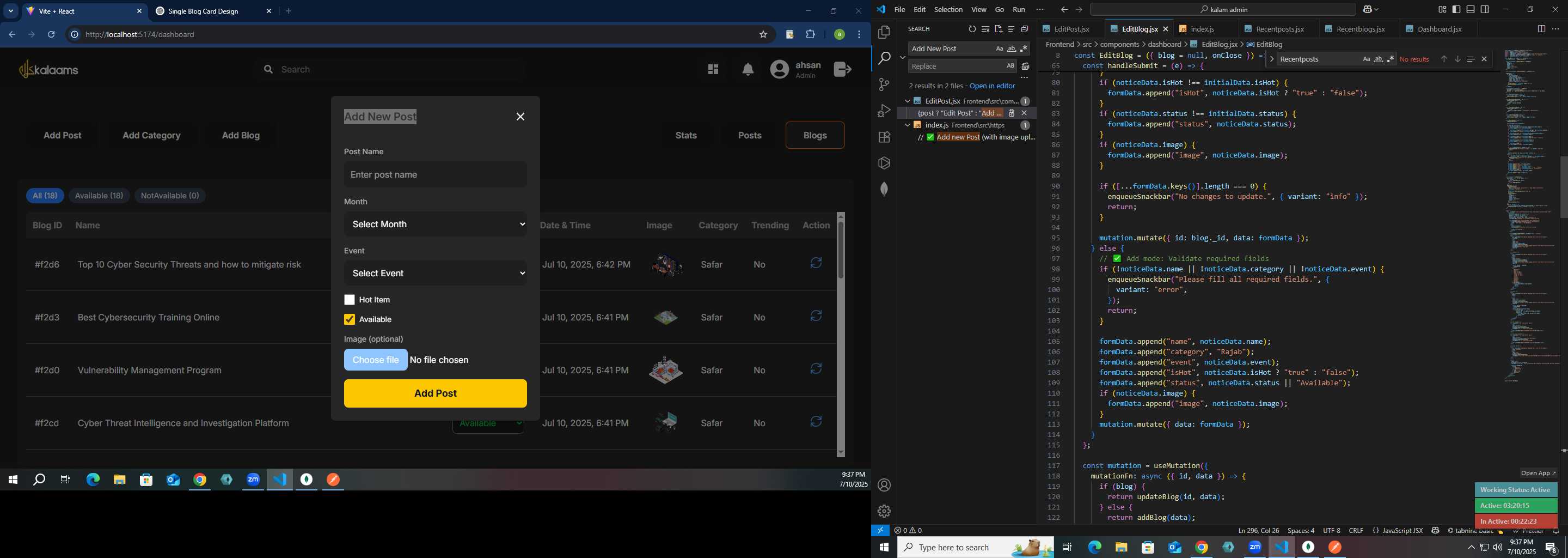Viewport: 1568px width, 558px height.
Task: Click the logout icon beside ahsan Admin
Action: tap(842, 69)
